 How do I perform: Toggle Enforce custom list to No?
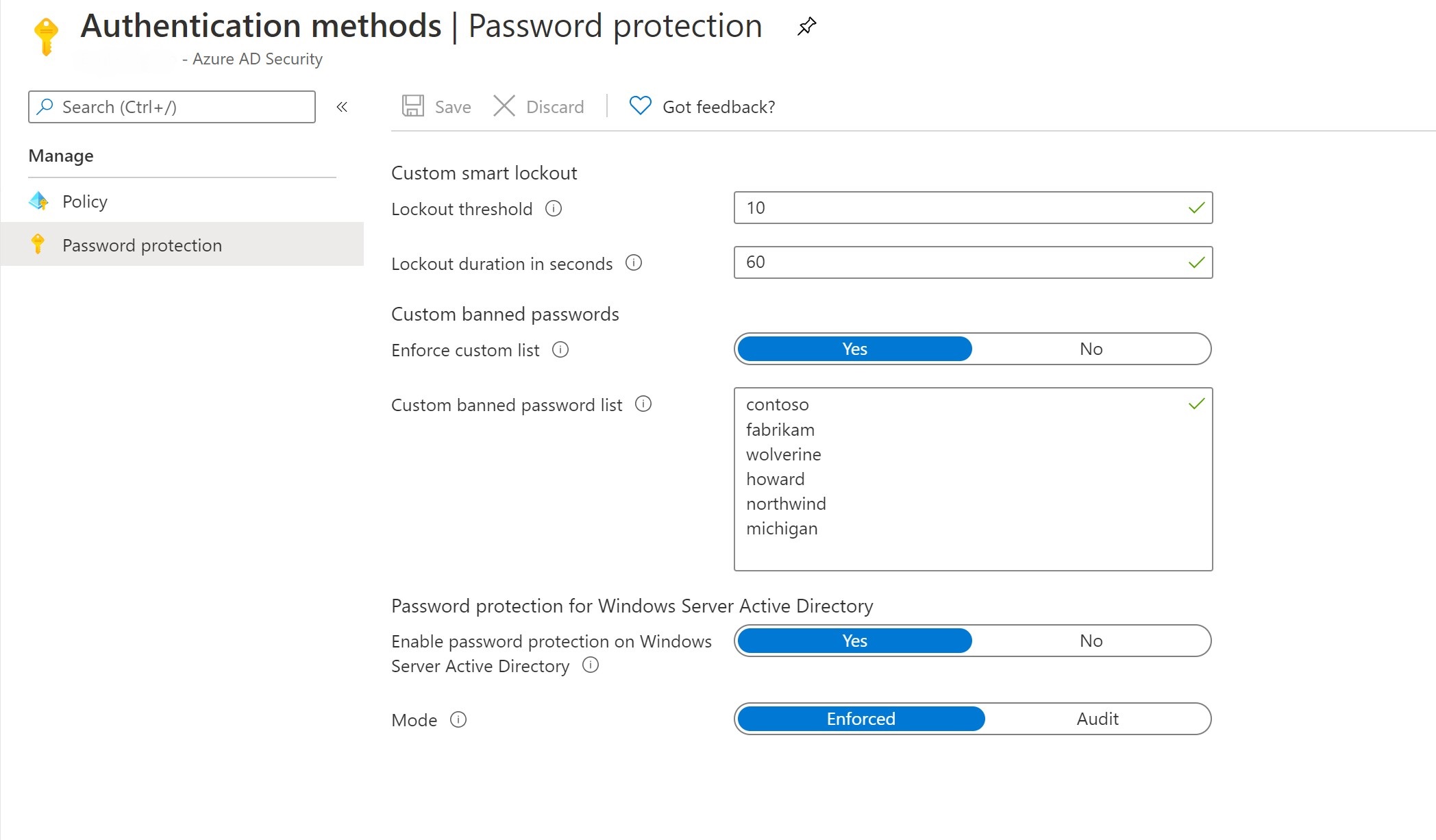[x=1090, y=348]
